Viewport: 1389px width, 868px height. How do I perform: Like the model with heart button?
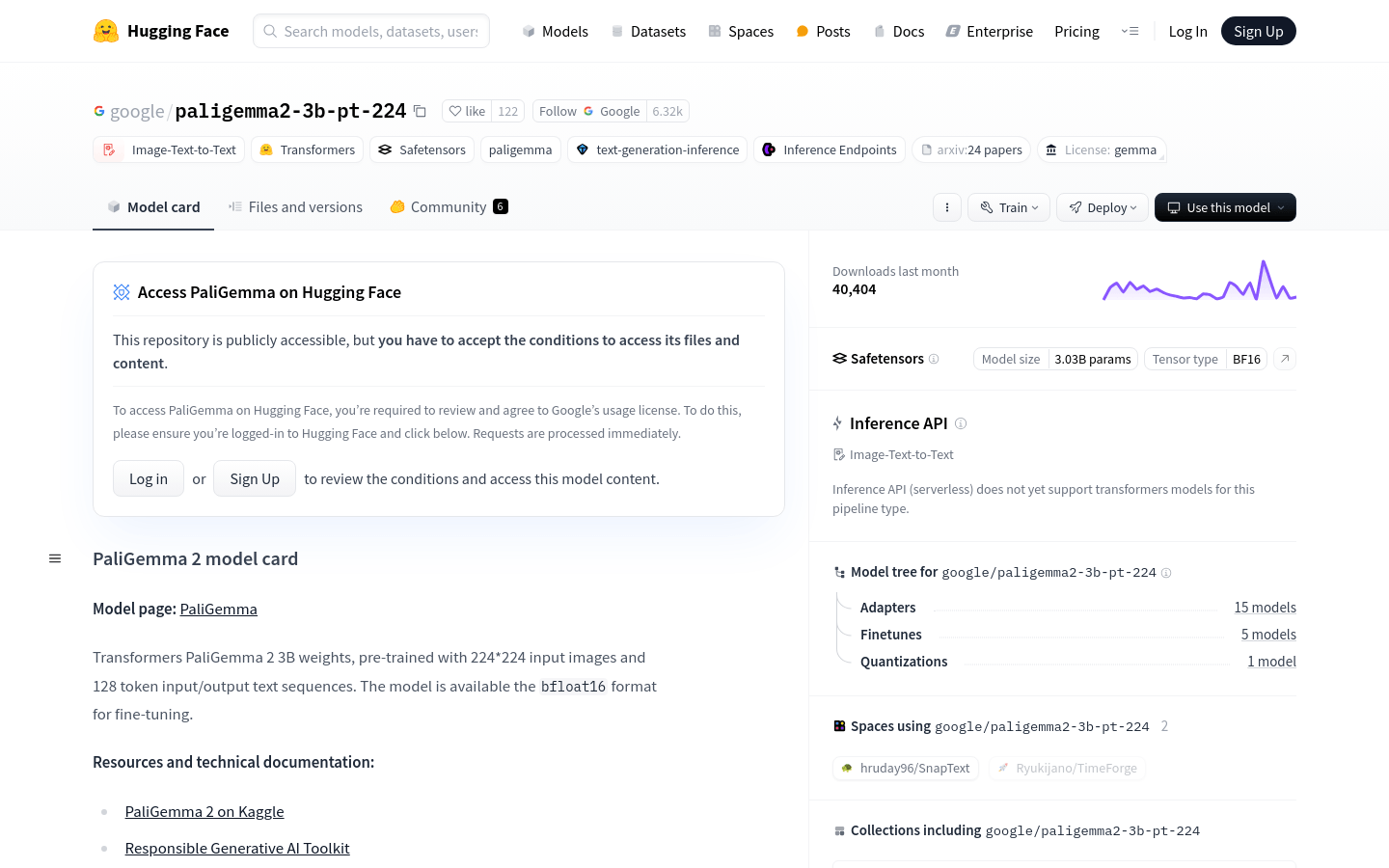click(467, 111)
